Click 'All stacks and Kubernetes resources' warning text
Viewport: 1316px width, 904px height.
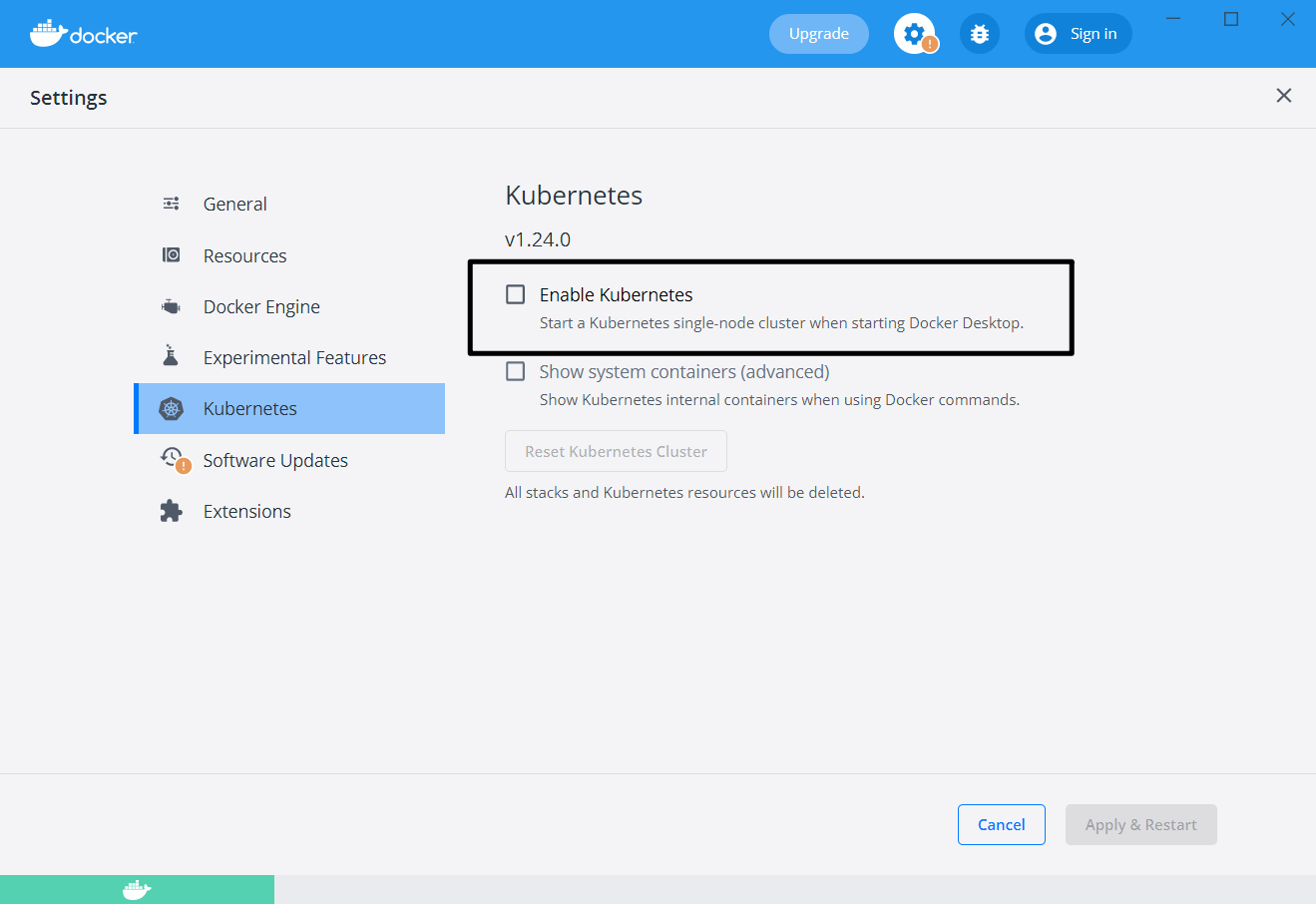(684, 493)
